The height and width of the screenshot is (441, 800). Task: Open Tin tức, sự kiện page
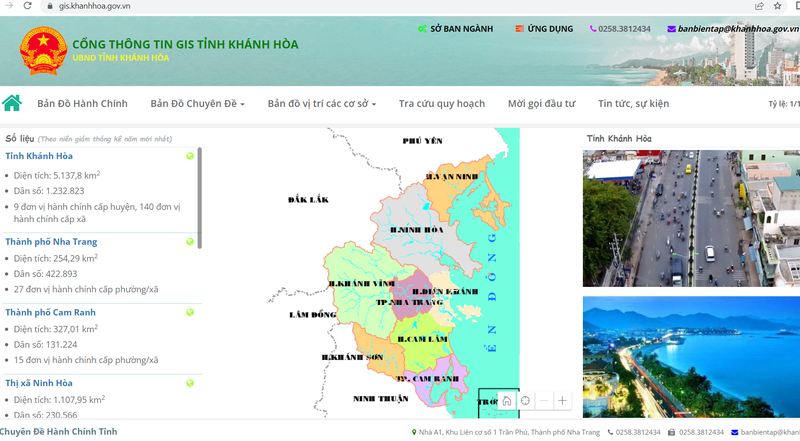pos(633,104)
